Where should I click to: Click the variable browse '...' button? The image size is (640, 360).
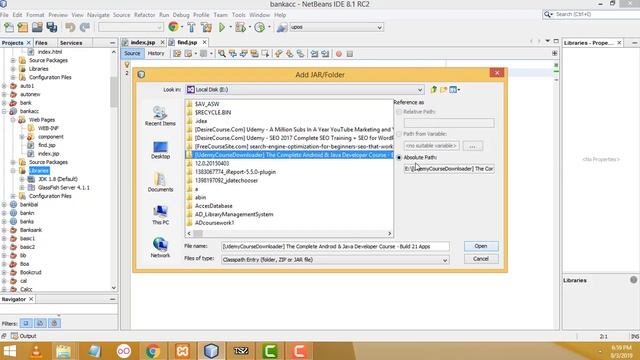tap(472, 146)
